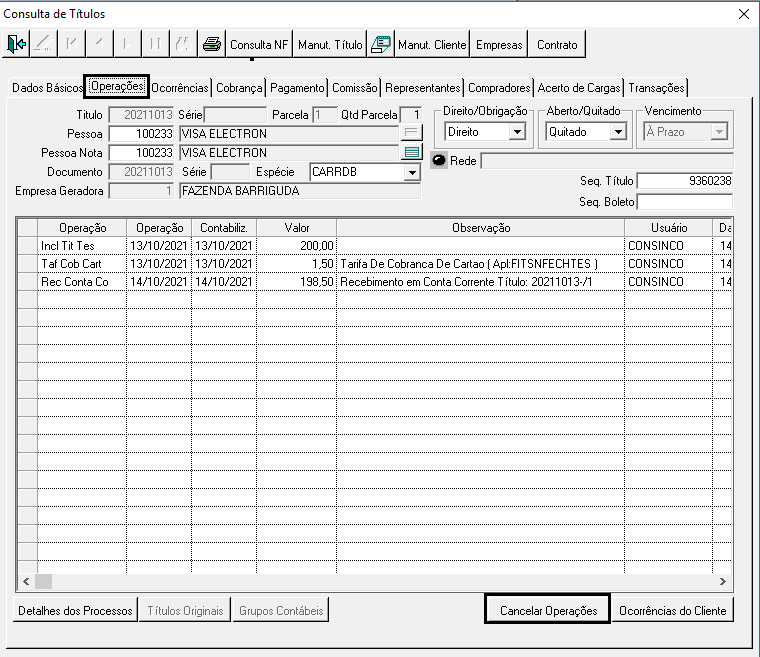Go to last record navigation icon
The height and width of the screenshot is (657, 760).
click(x=155, y=44)
